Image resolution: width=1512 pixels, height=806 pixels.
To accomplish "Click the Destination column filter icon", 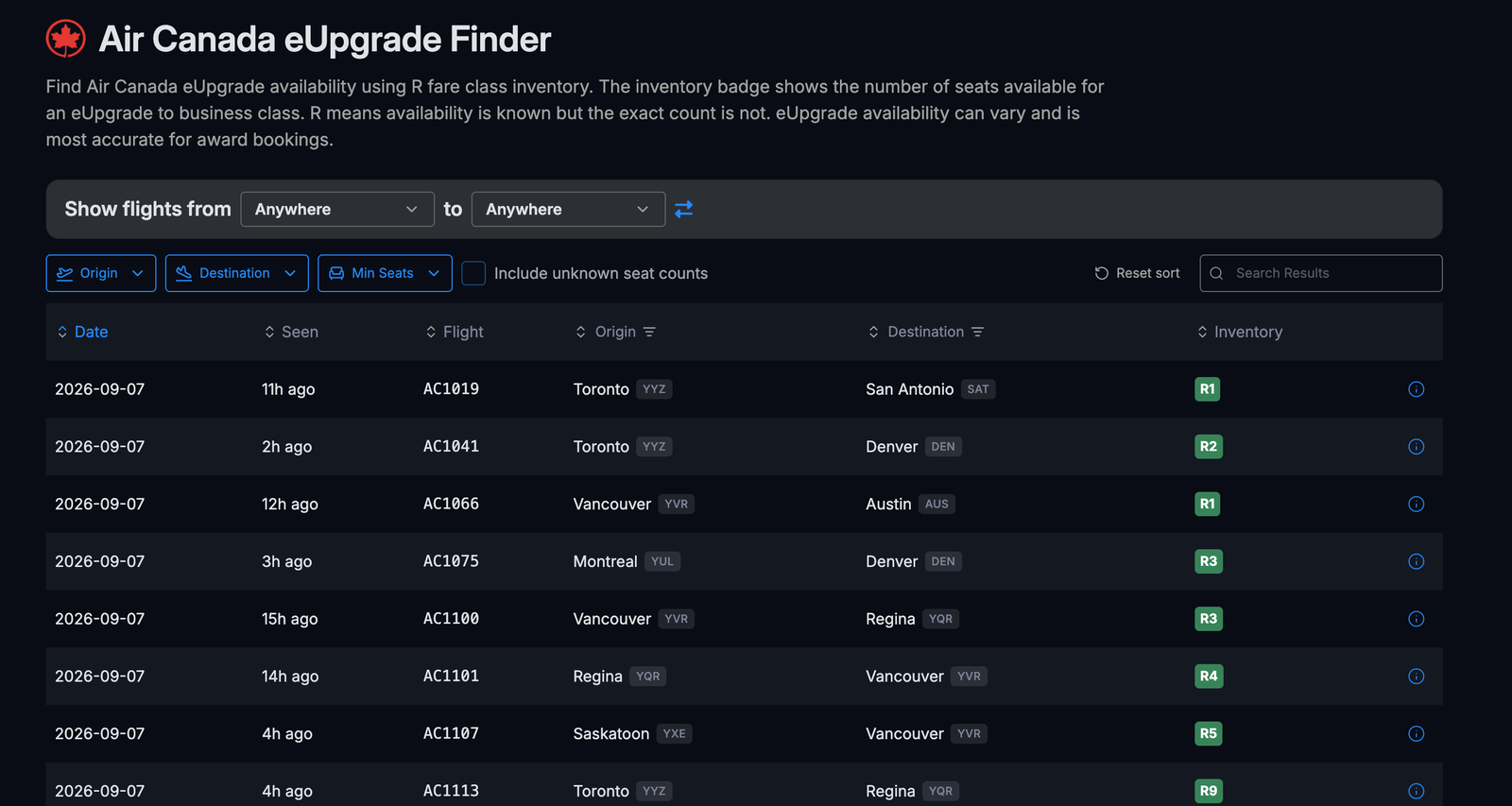I will [977, 332].
